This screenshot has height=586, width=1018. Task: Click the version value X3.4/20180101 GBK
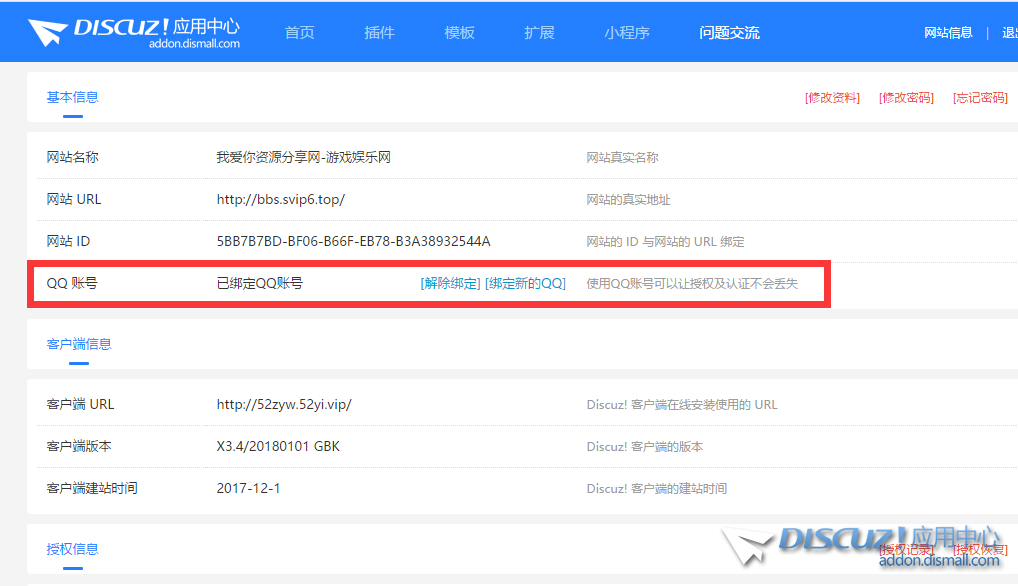click(278, 446)
